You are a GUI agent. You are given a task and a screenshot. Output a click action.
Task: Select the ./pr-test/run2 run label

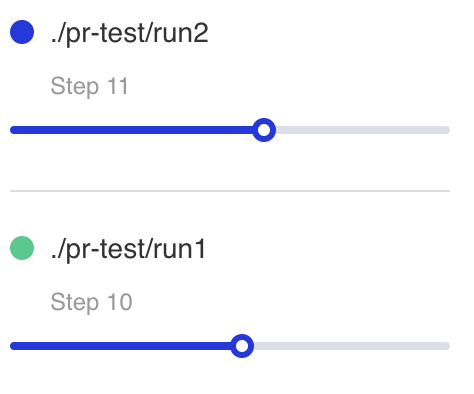130,33
